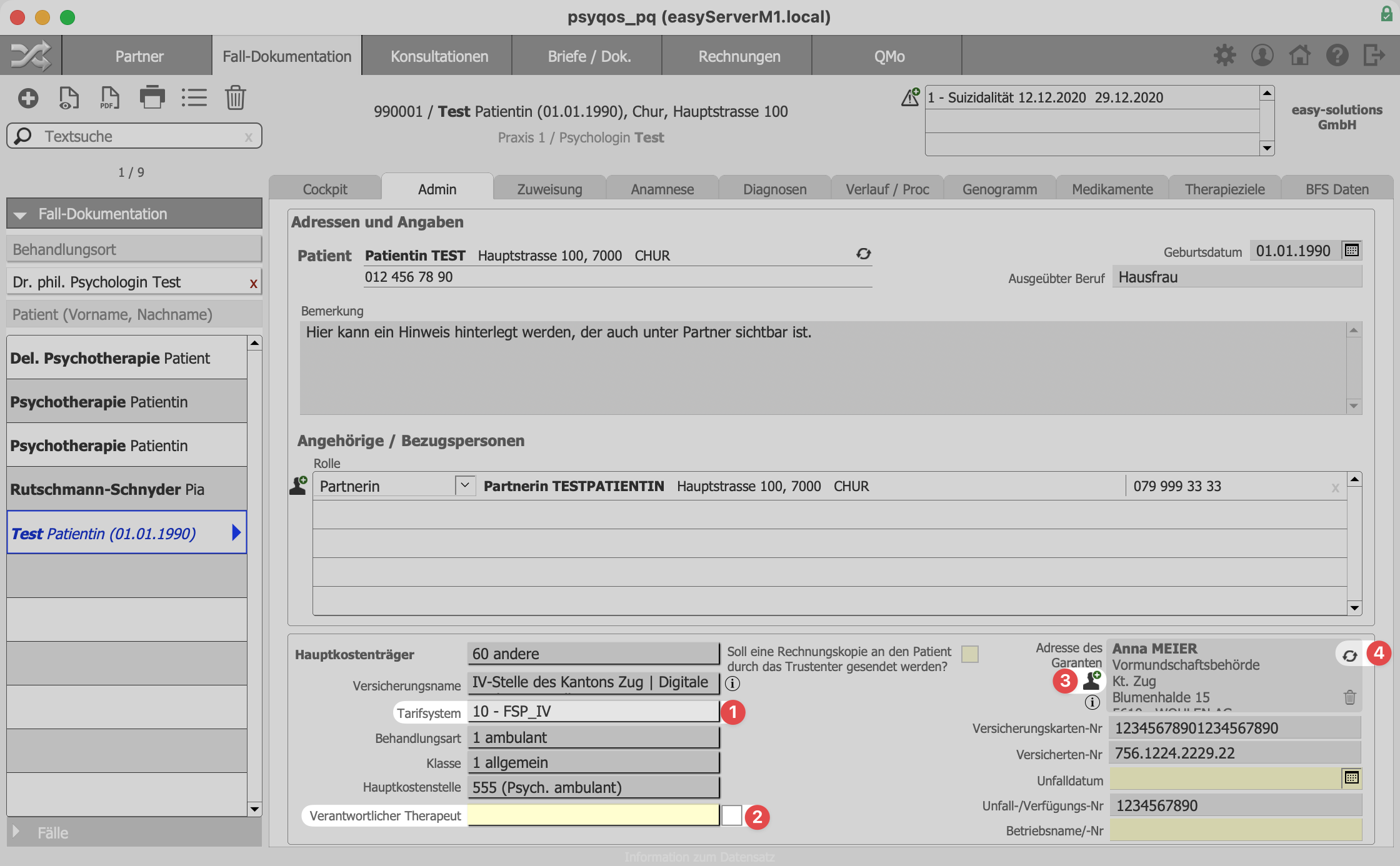Screen dimensions: 1400x866
Task: Toggle the Rechnungskopie an Patient checkbox
Action: [970, 654]
